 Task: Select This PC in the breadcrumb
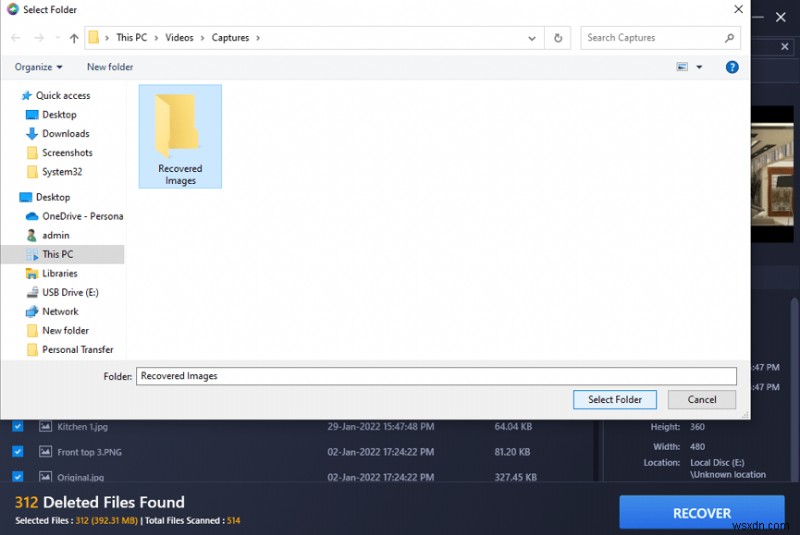coord(132,38)
